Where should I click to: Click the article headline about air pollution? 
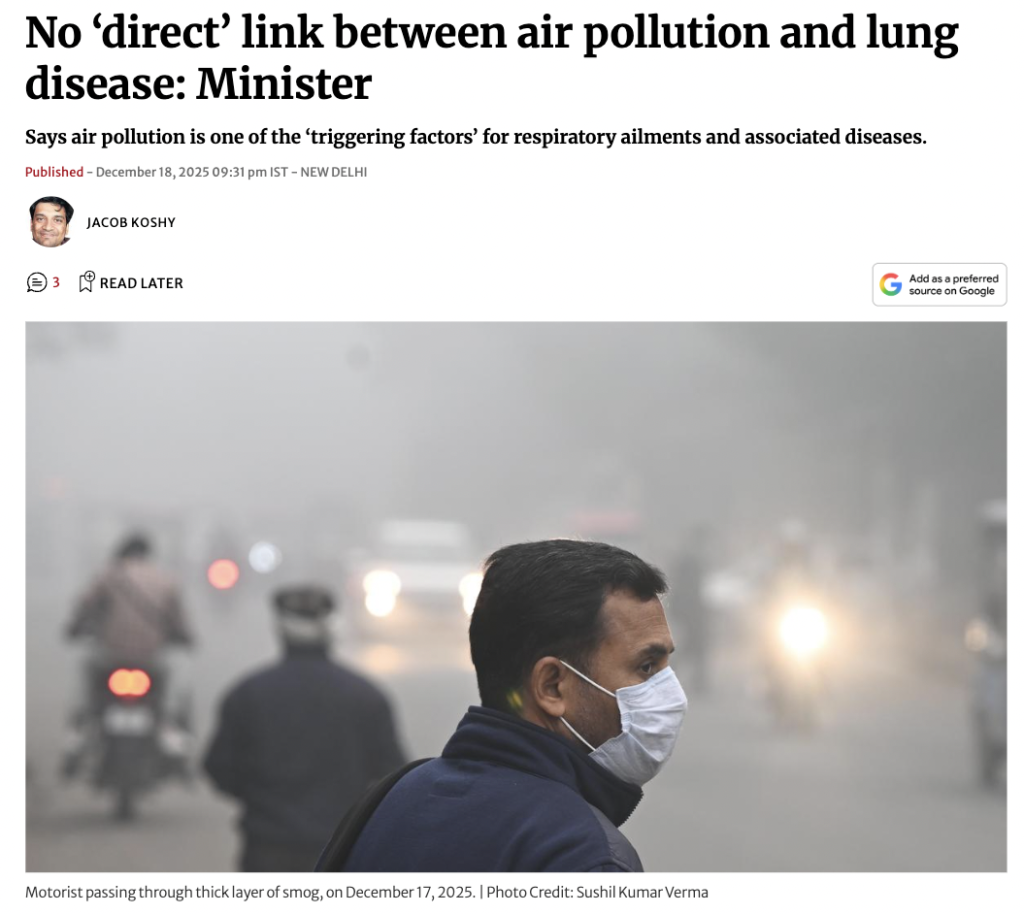pos(492,57)
